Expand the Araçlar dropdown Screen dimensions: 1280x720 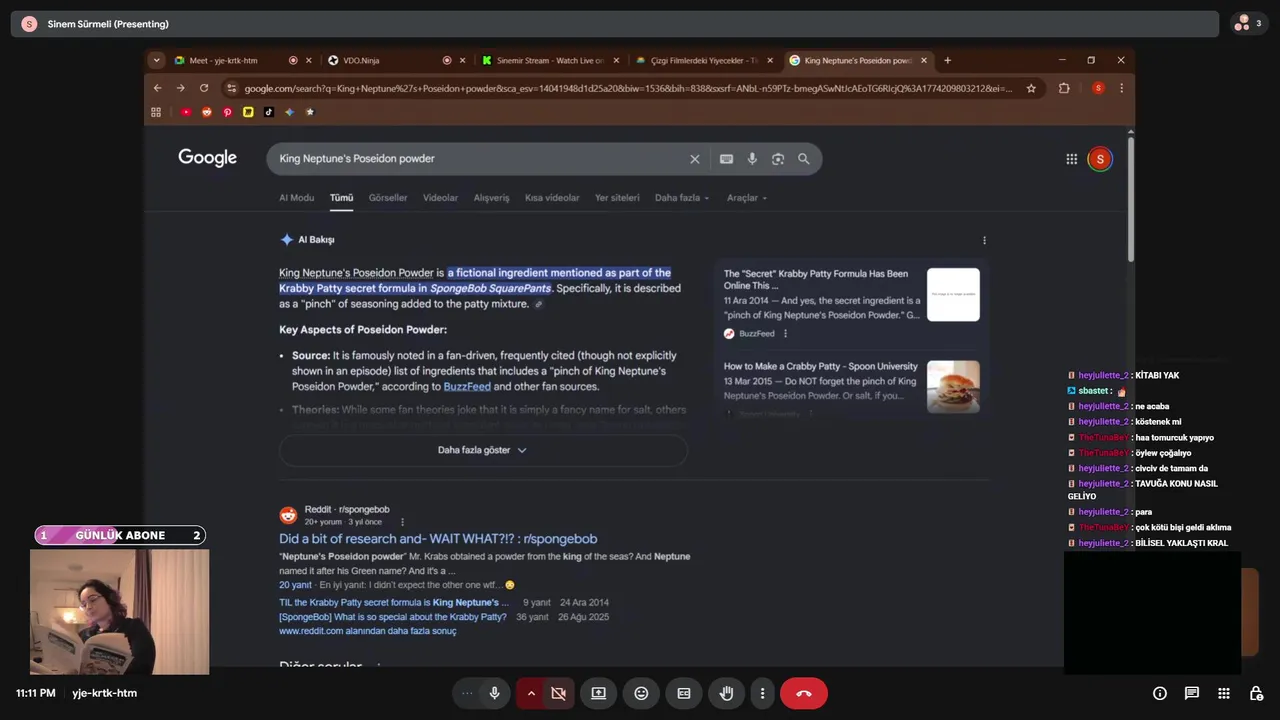click(x=746, y=198)
